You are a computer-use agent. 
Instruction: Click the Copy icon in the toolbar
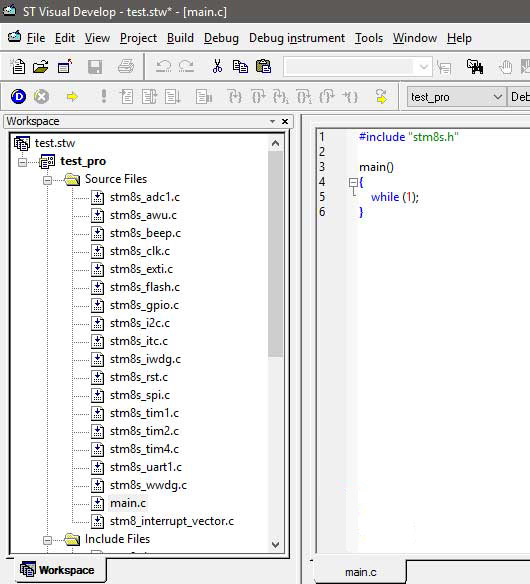point(240,67)
